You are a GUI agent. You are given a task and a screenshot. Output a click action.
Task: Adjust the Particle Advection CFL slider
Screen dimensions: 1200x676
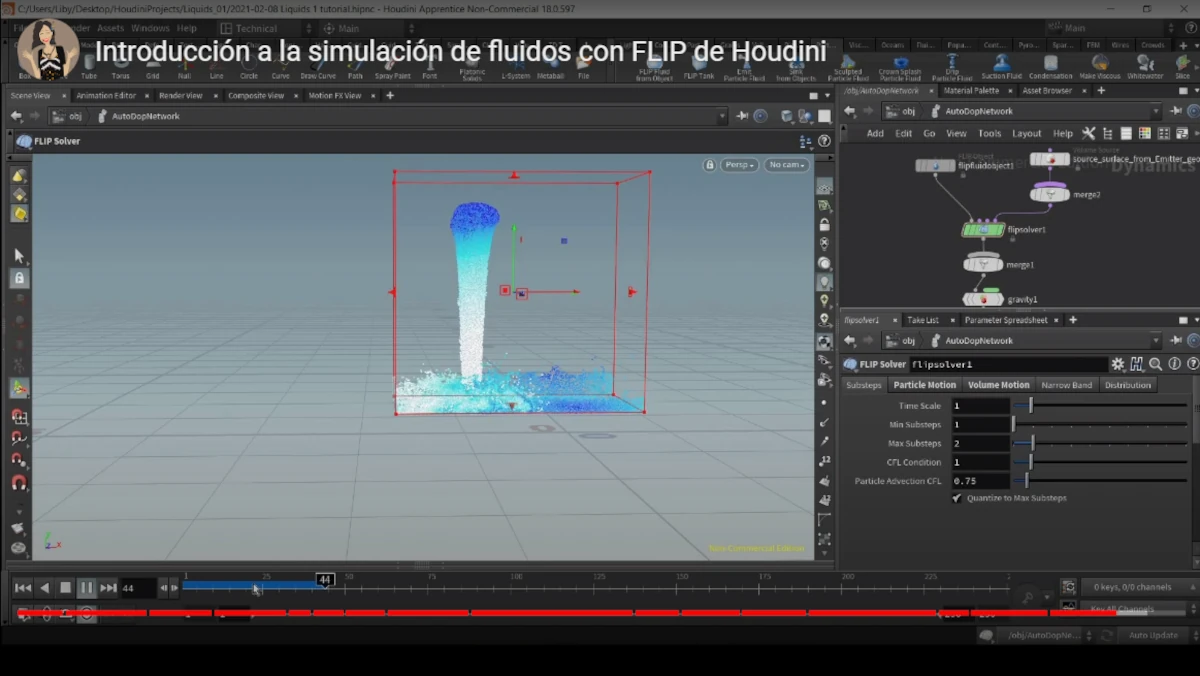coord(1100,481)
